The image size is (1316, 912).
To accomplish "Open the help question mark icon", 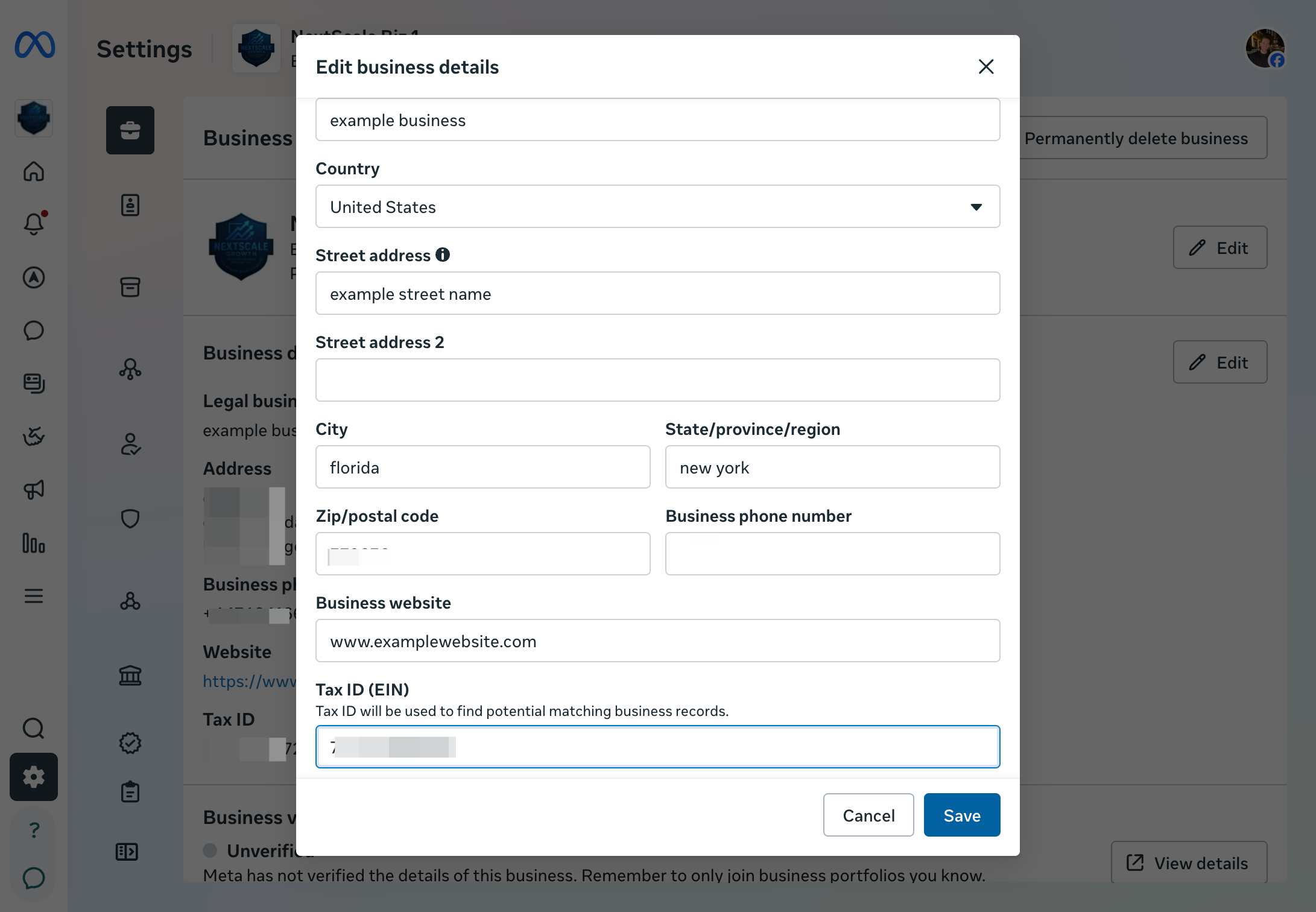I will point(34,830).
